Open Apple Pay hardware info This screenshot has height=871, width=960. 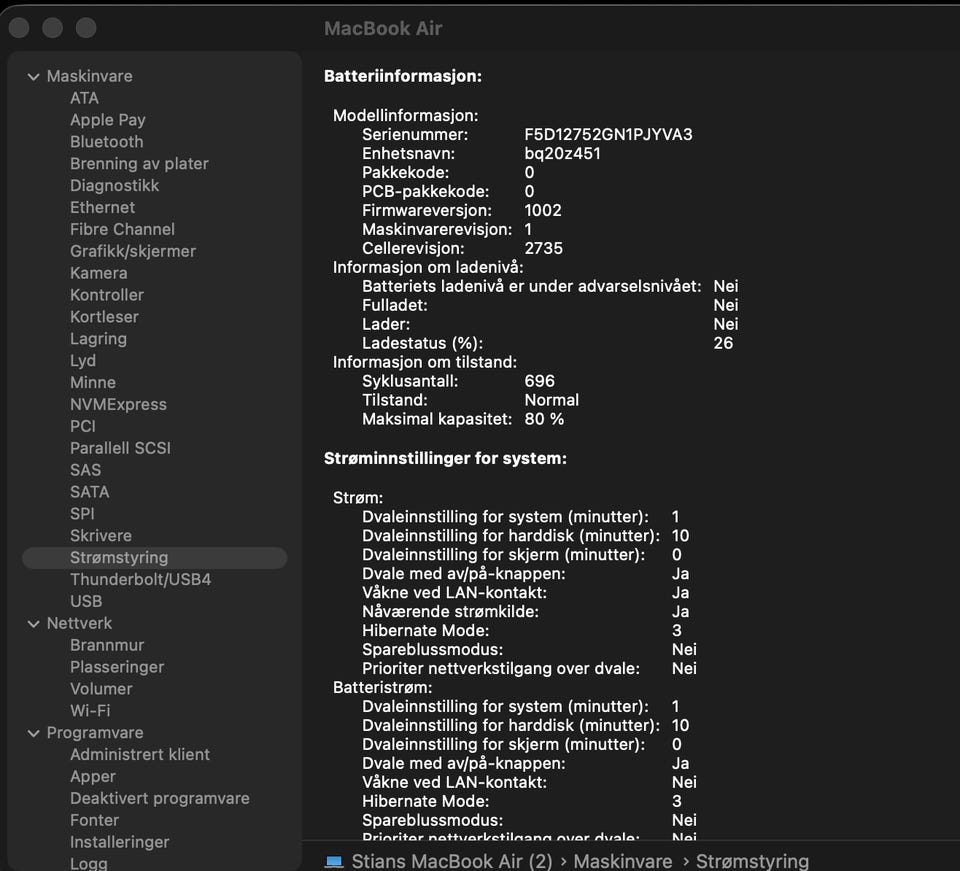[108, 120]
